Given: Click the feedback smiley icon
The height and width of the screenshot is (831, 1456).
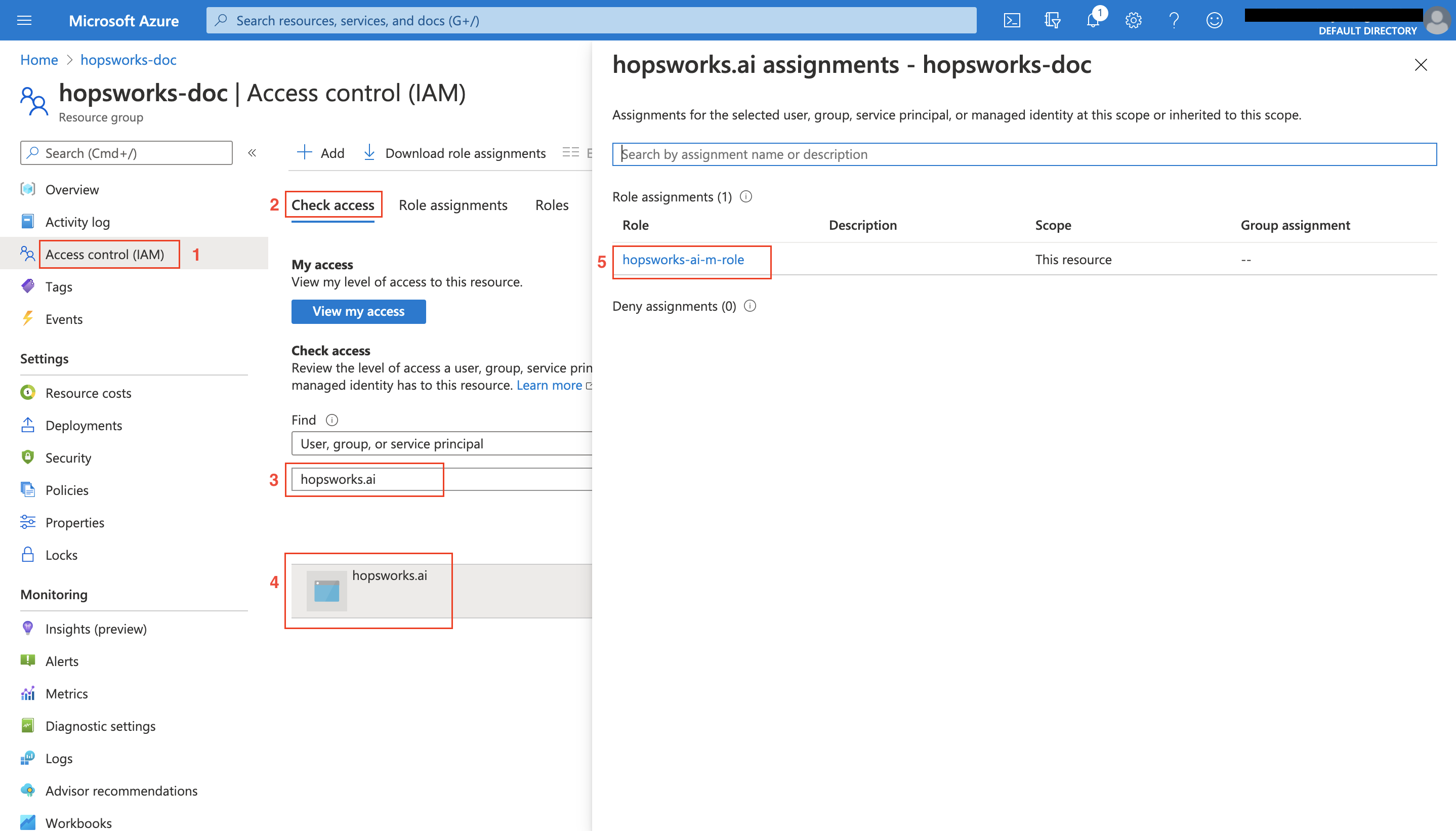Looking at the screenshot, I should point(1214,21).
